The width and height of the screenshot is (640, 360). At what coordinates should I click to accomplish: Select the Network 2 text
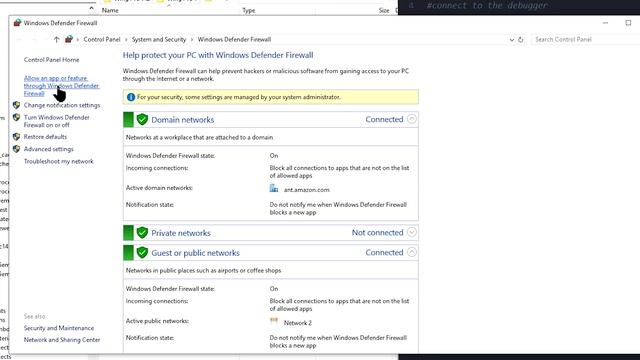298,323
